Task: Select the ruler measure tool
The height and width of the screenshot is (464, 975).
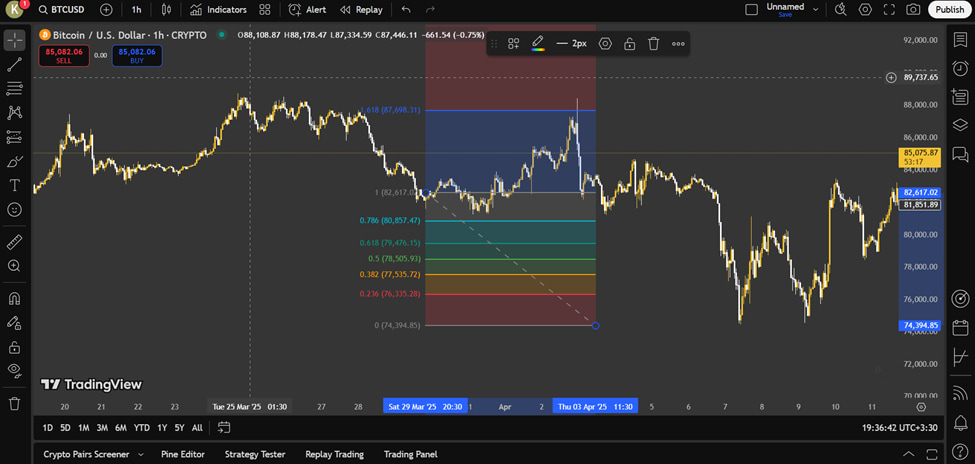Action: click(x=14, y=241)
